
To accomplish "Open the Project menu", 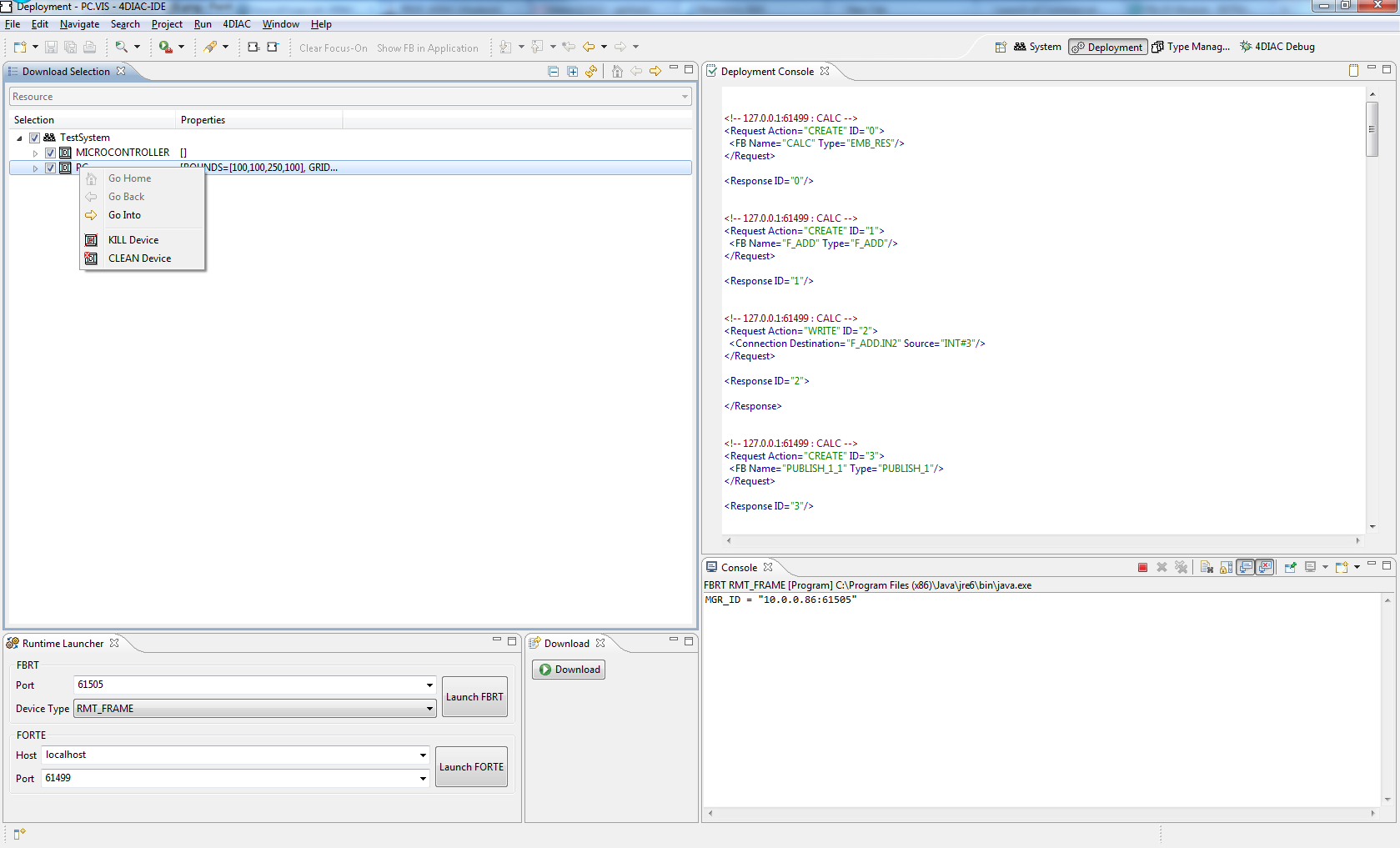I will pos(167,24).
